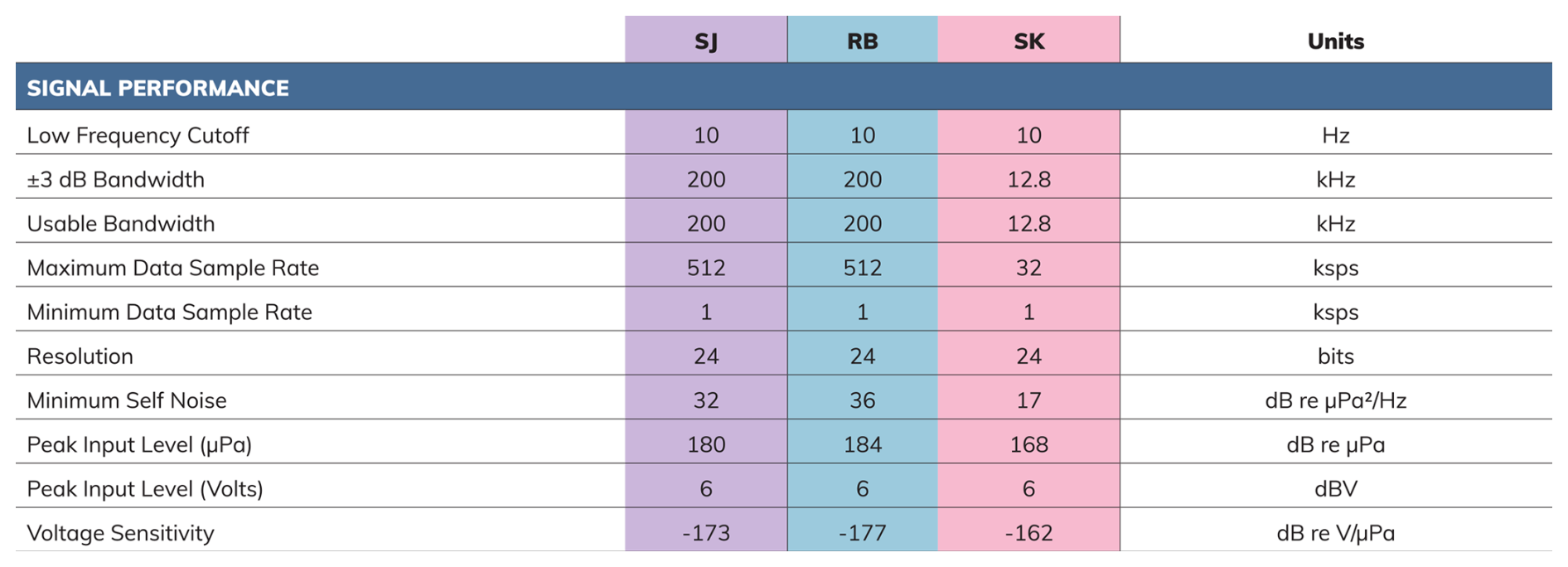Click the Peak Input Level (µPa) label

pyautogui.click(x=139, y=444)
